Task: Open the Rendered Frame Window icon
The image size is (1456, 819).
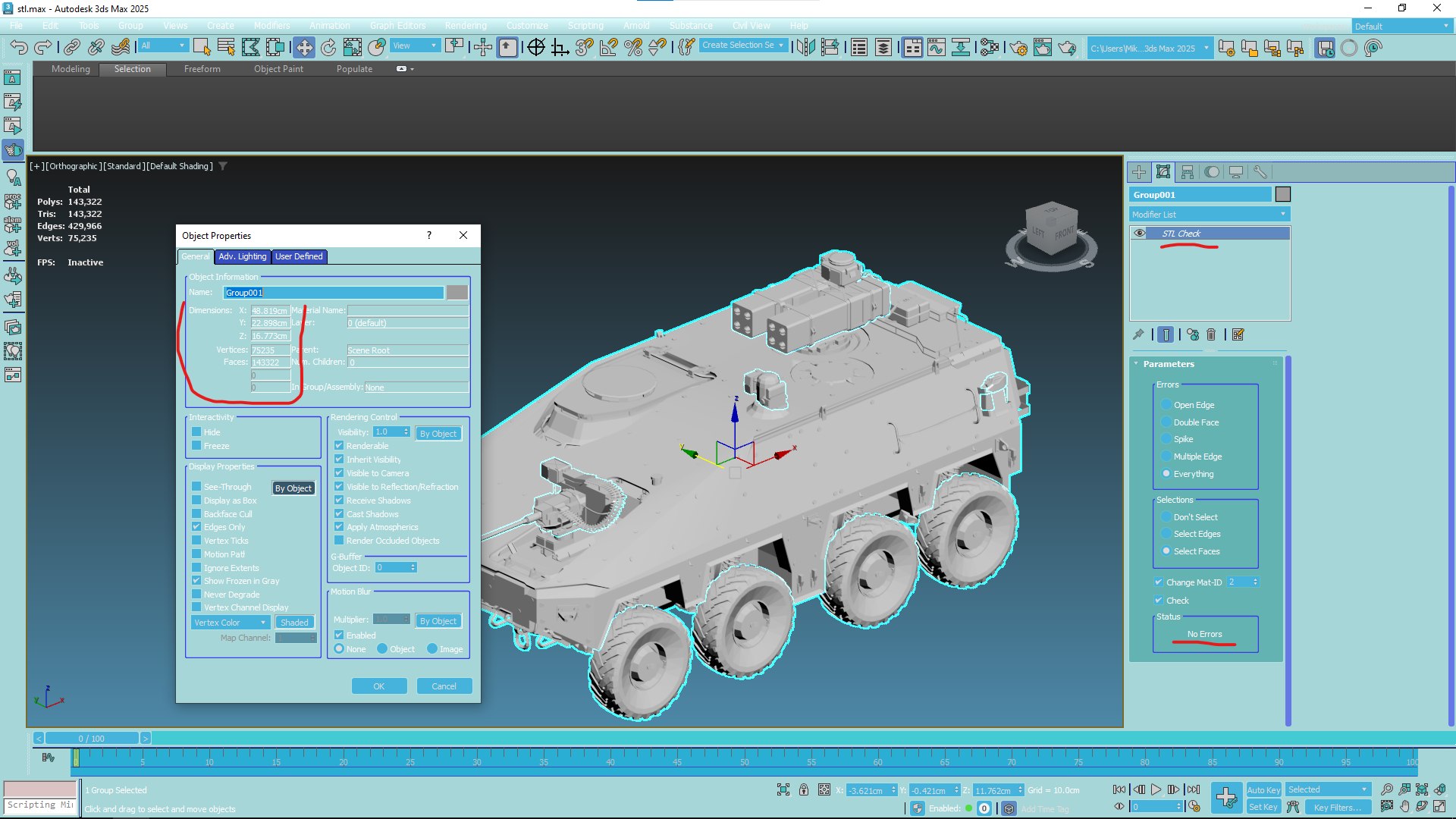Action: click(x=1043, y=48)
